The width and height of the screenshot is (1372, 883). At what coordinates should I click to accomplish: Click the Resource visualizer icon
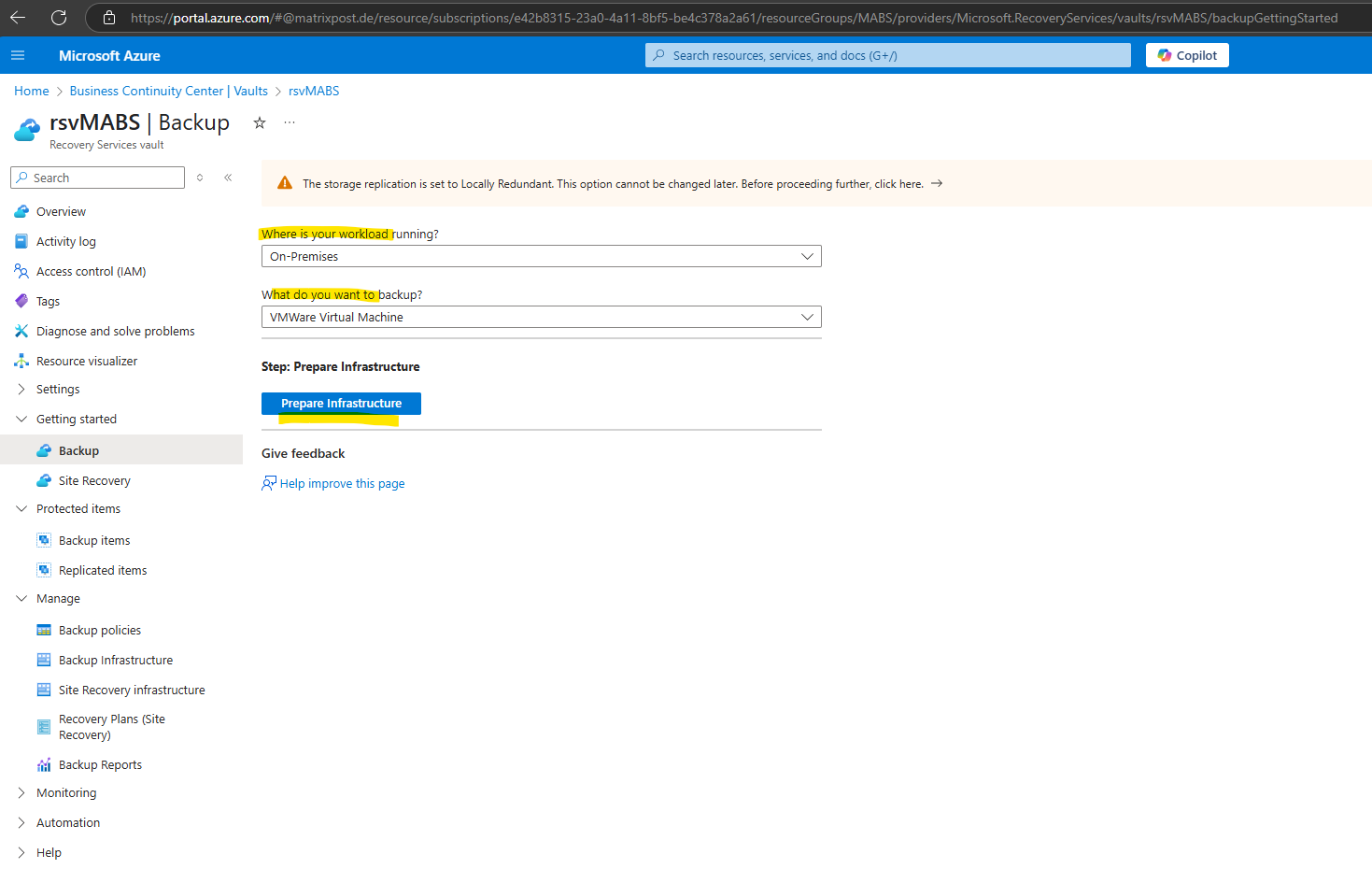21,361
